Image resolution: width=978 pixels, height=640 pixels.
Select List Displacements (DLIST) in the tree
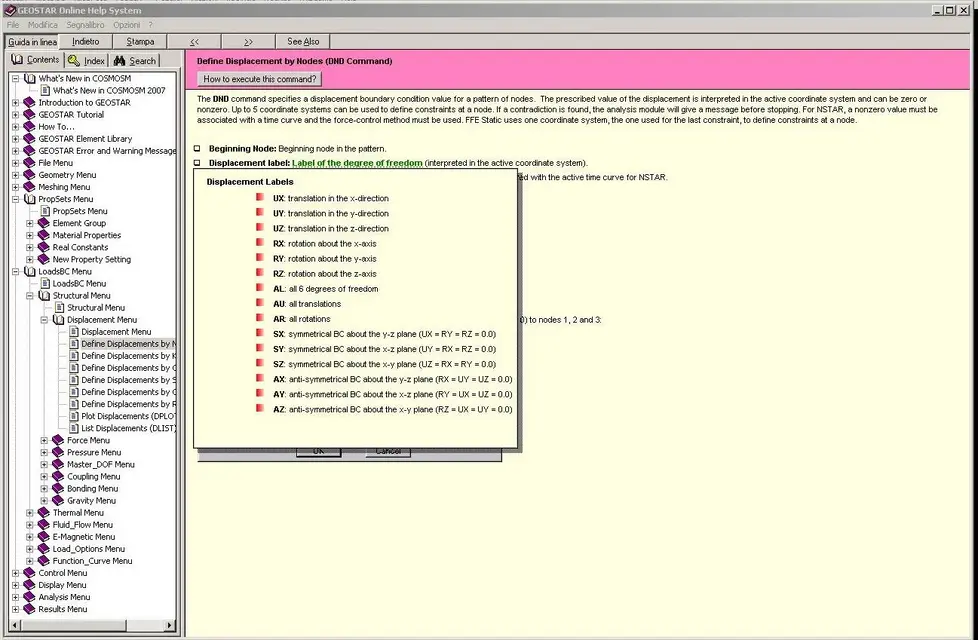[128, 428]
